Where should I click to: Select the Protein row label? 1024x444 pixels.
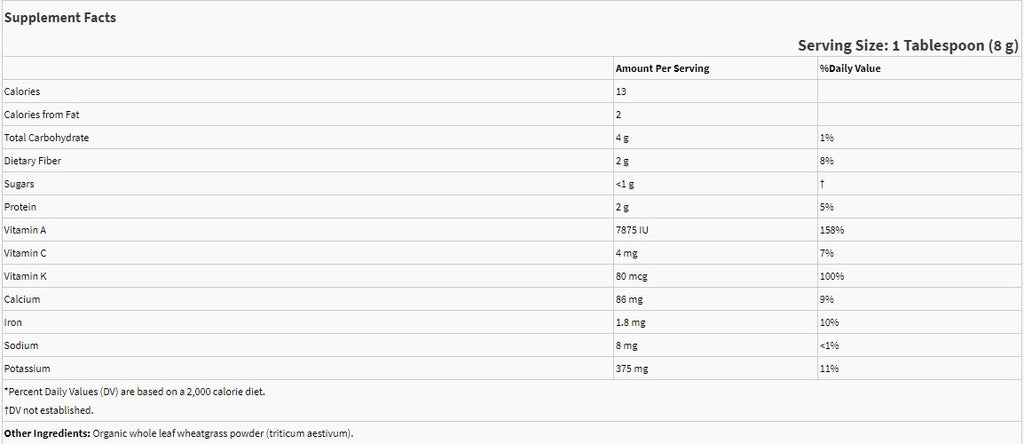[22, 207]
